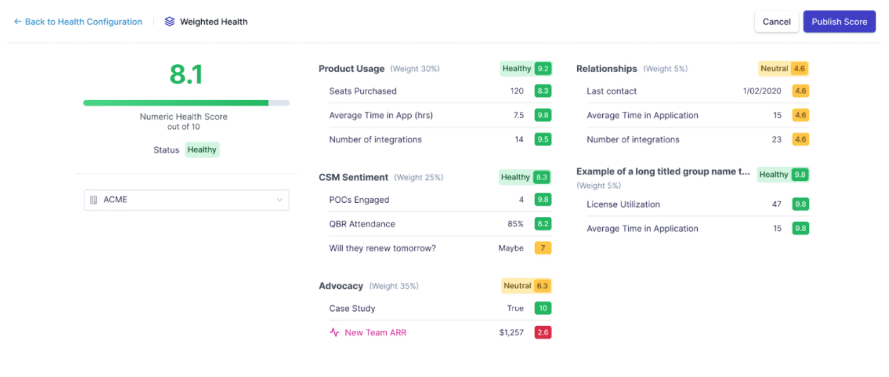889x377 pixels.
Task: Select the CSM Sentiment group heading
Action: (353, 177)
